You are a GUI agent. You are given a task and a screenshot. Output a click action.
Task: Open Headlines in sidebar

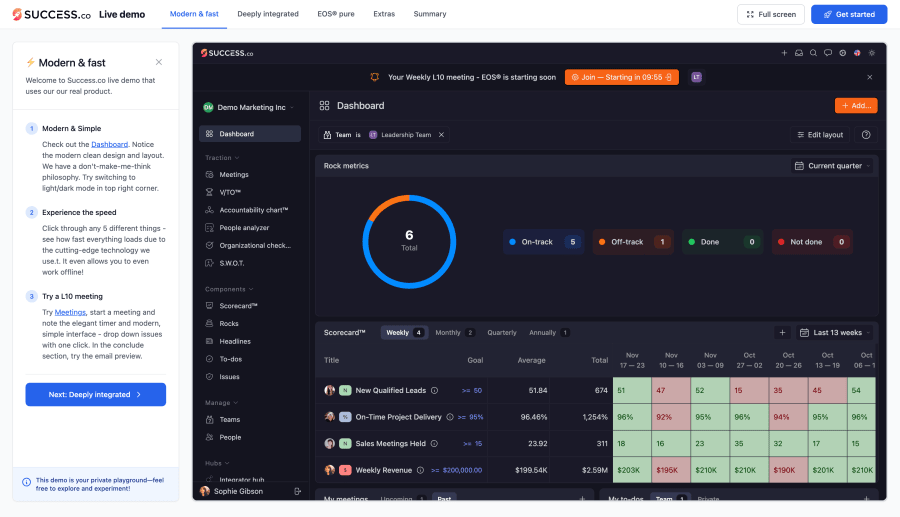point(250,341)
